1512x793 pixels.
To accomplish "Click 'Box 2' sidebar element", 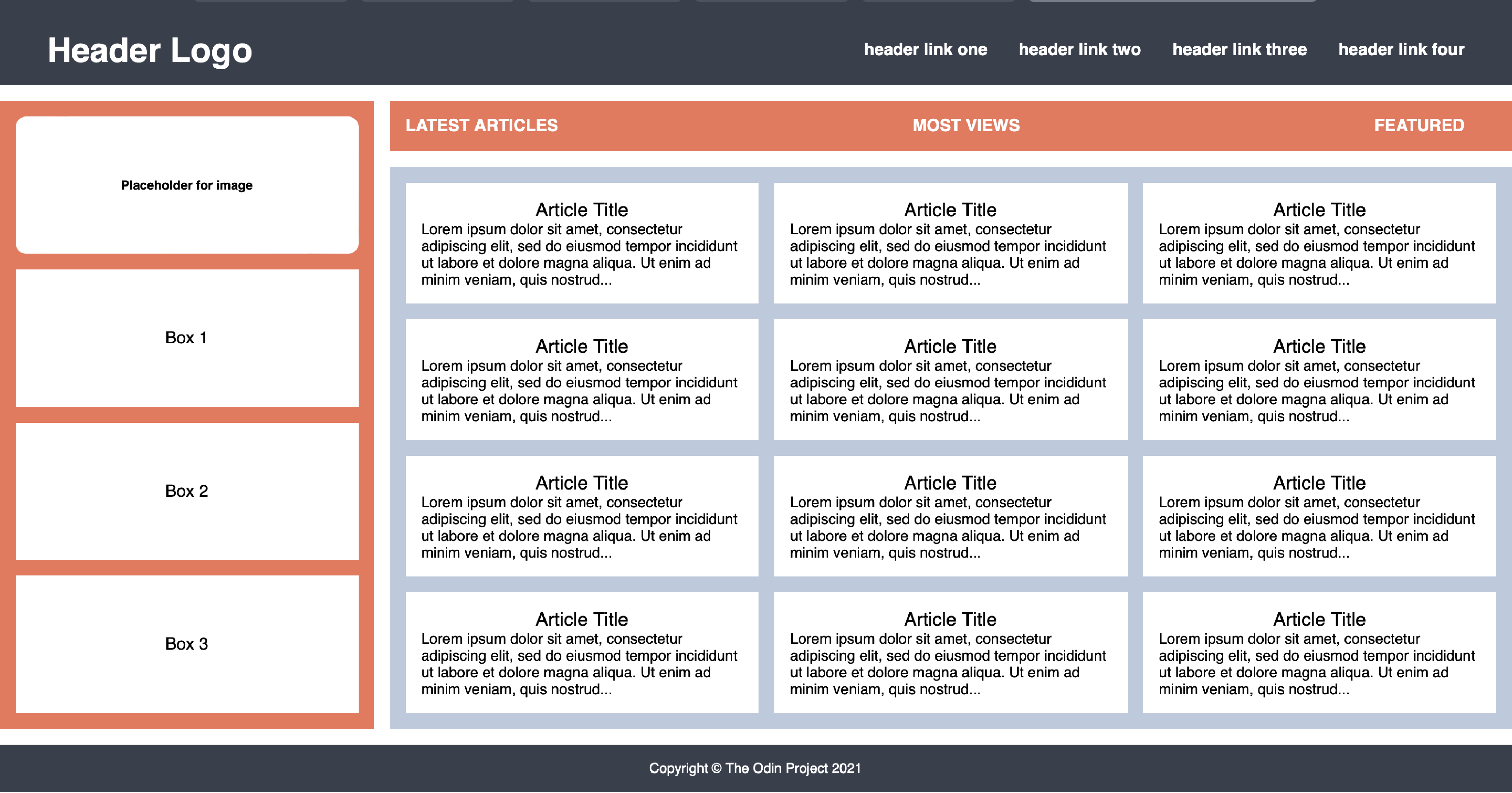I will tap(187, 491).
